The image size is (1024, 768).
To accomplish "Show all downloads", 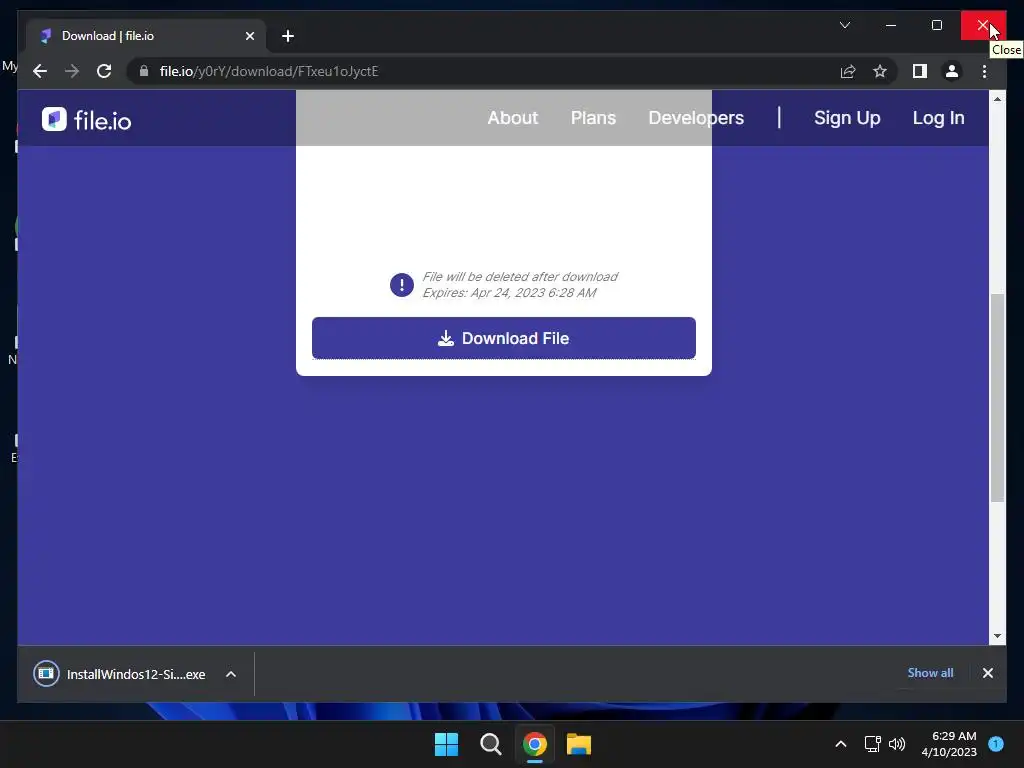I will click(930, 673).
